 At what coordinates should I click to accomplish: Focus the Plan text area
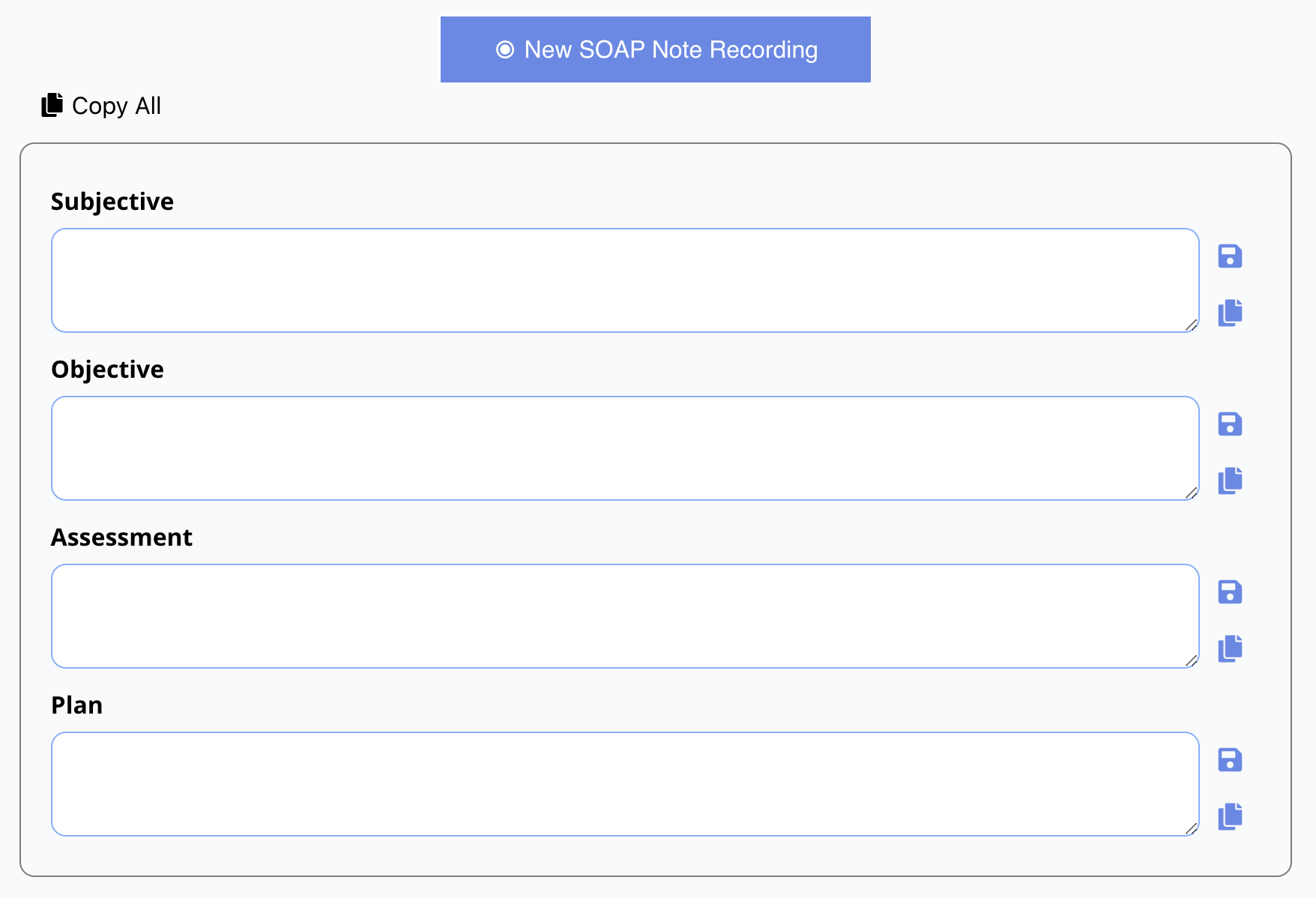tap(624, 784)
